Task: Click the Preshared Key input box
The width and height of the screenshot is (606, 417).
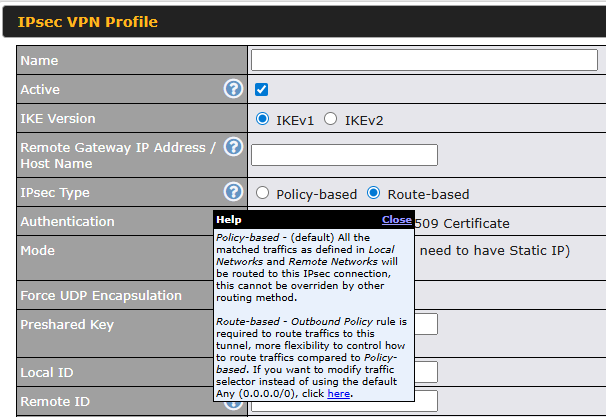Action: tap(427, 324)
